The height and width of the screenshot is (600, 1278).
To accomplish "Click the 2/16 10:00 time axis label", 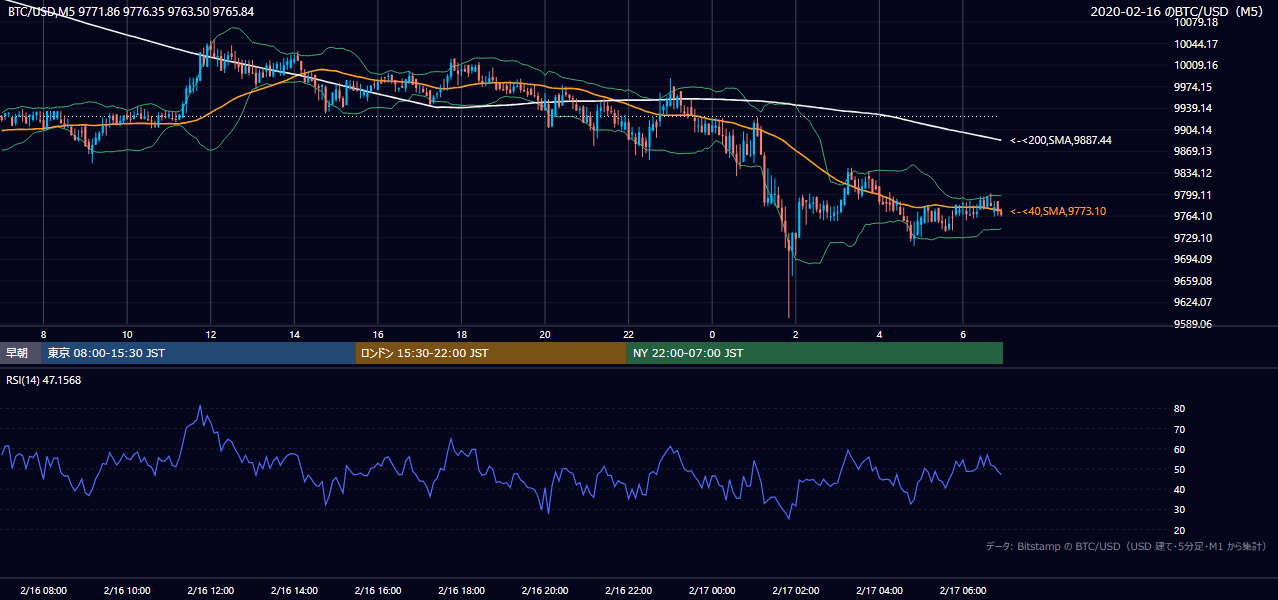I will point(127,591).
